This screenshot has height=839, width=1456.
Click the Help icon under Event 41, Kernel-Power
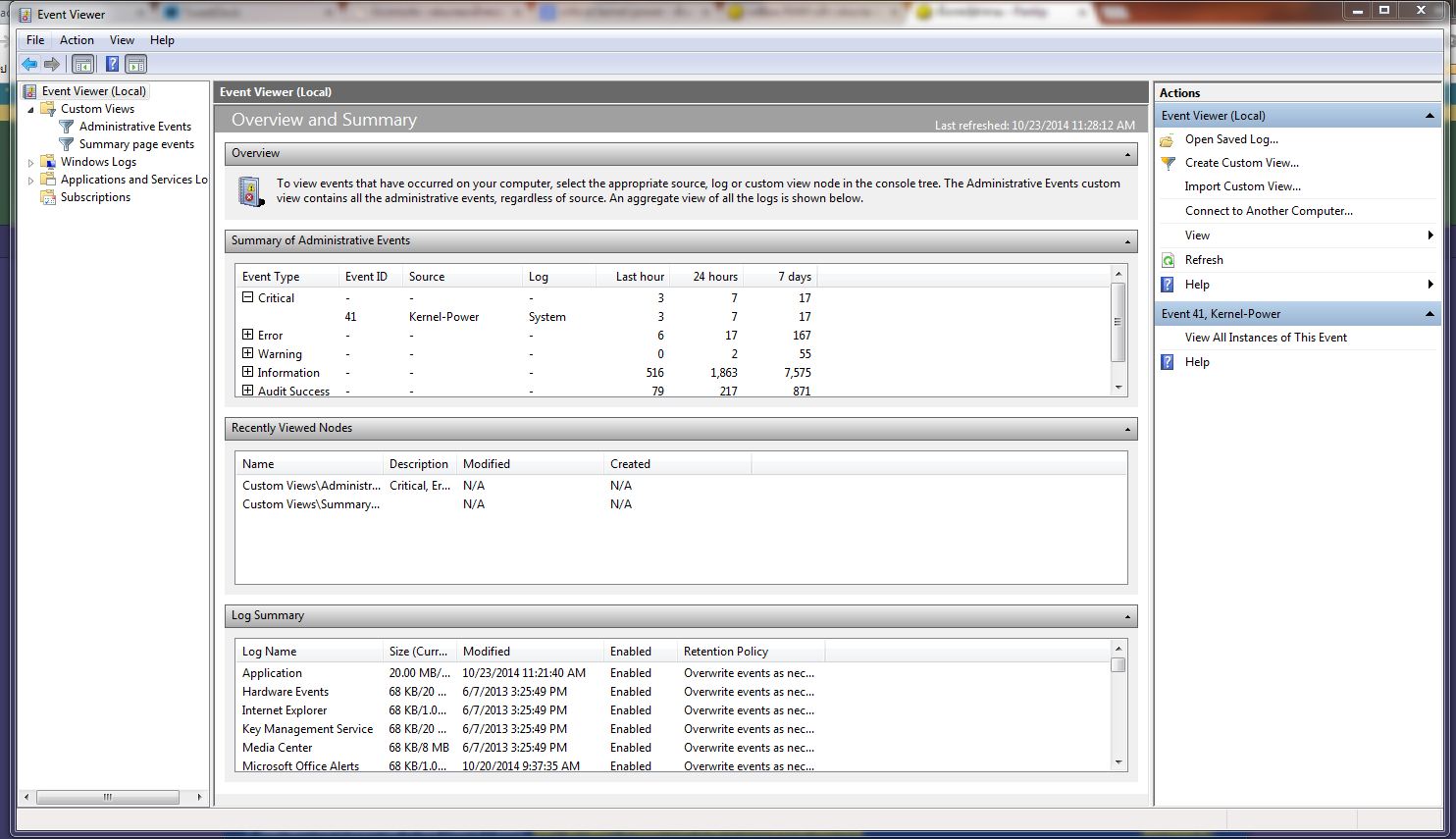tap(1168, 362)
